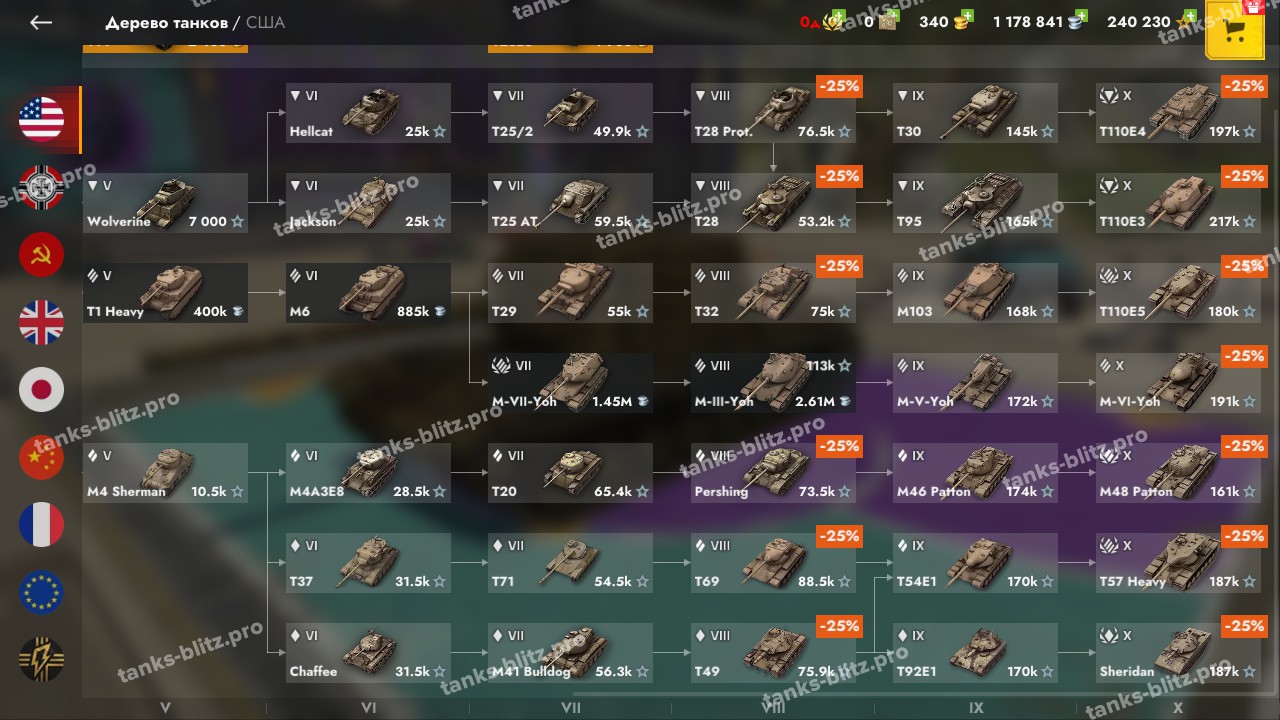Open the Pershing tank thumbnail
The height and width of the screenshot is (720, 1280).
[773, 473]
